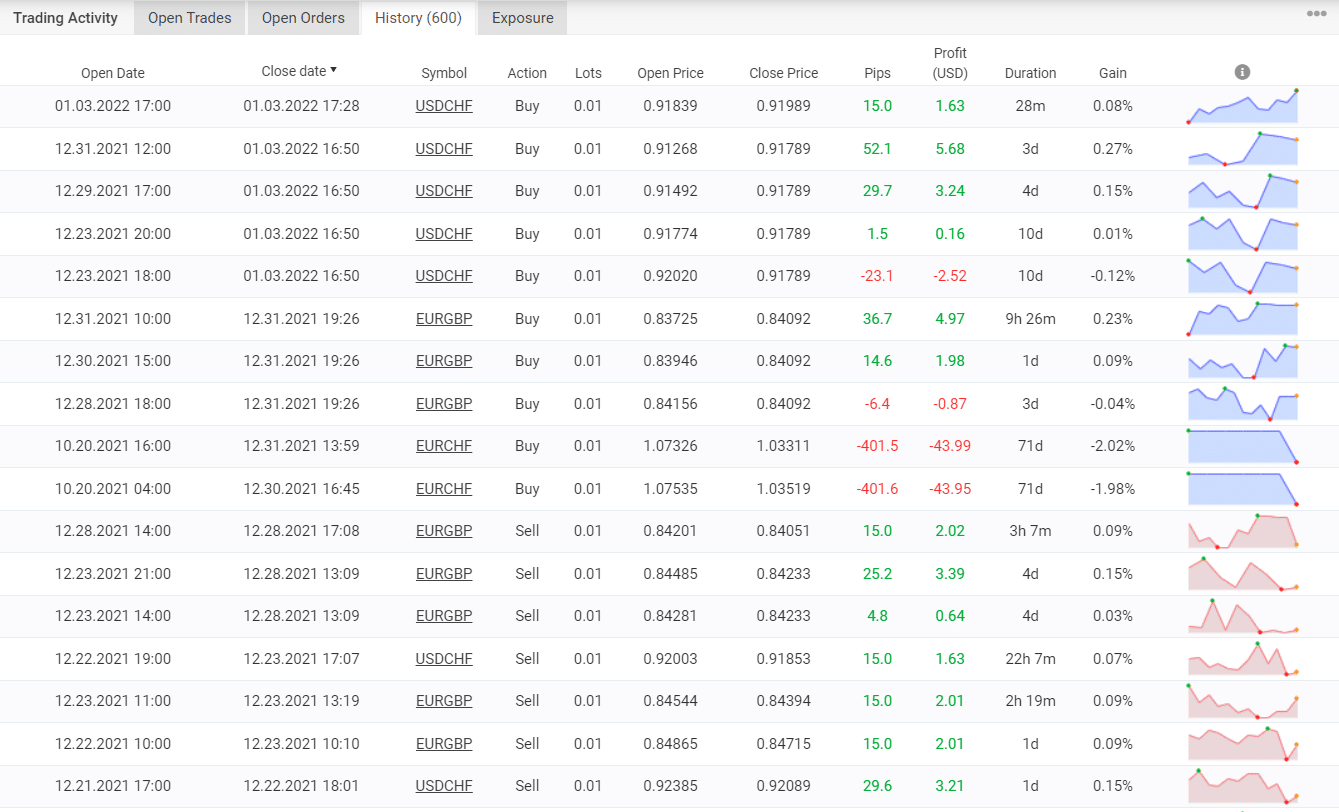Screen dimensions: 1339x812
Task: Click the open price 0.92020
Action: click(x=670, y=276)
